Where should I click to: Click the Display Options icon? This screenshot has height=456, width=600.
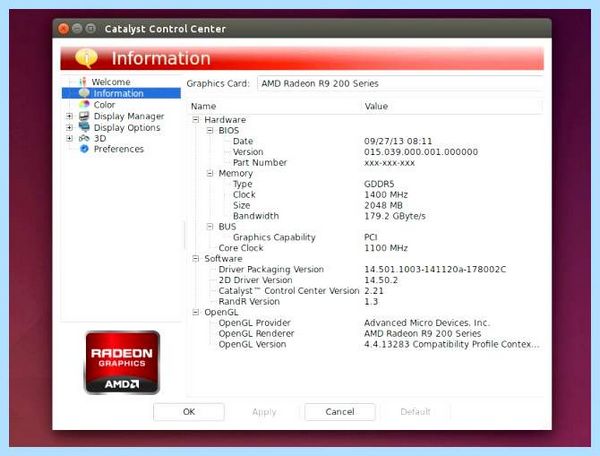[x=84, y=127]
